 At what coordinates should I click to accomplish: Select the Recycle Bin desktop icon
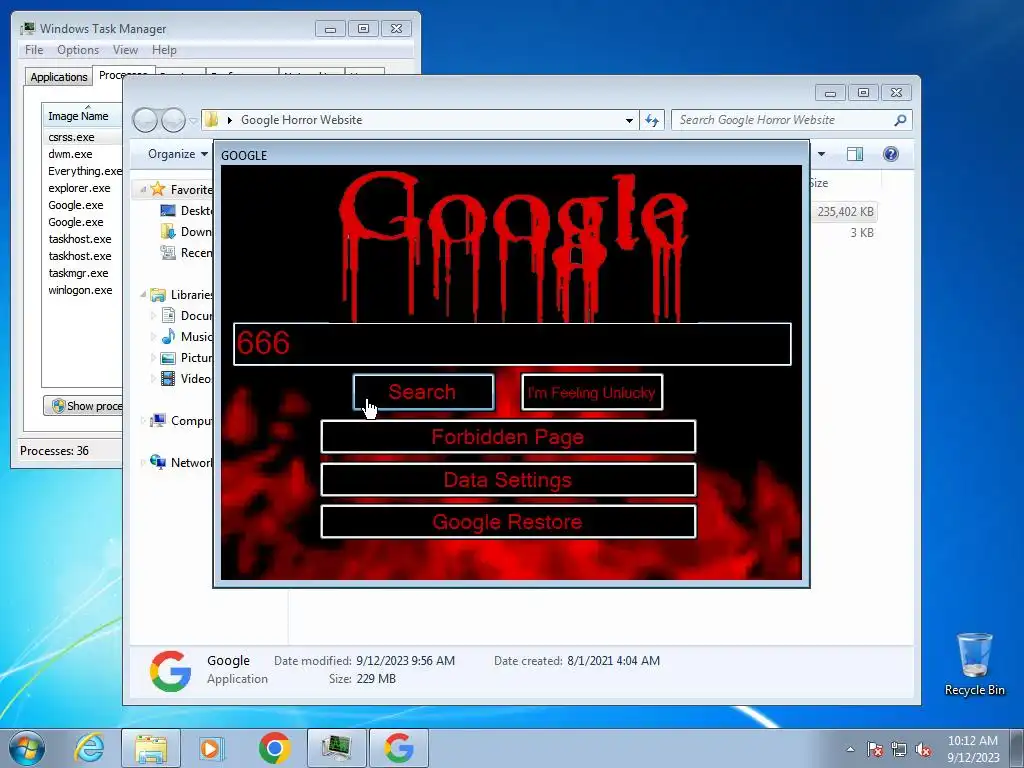(x=974, y=664)
